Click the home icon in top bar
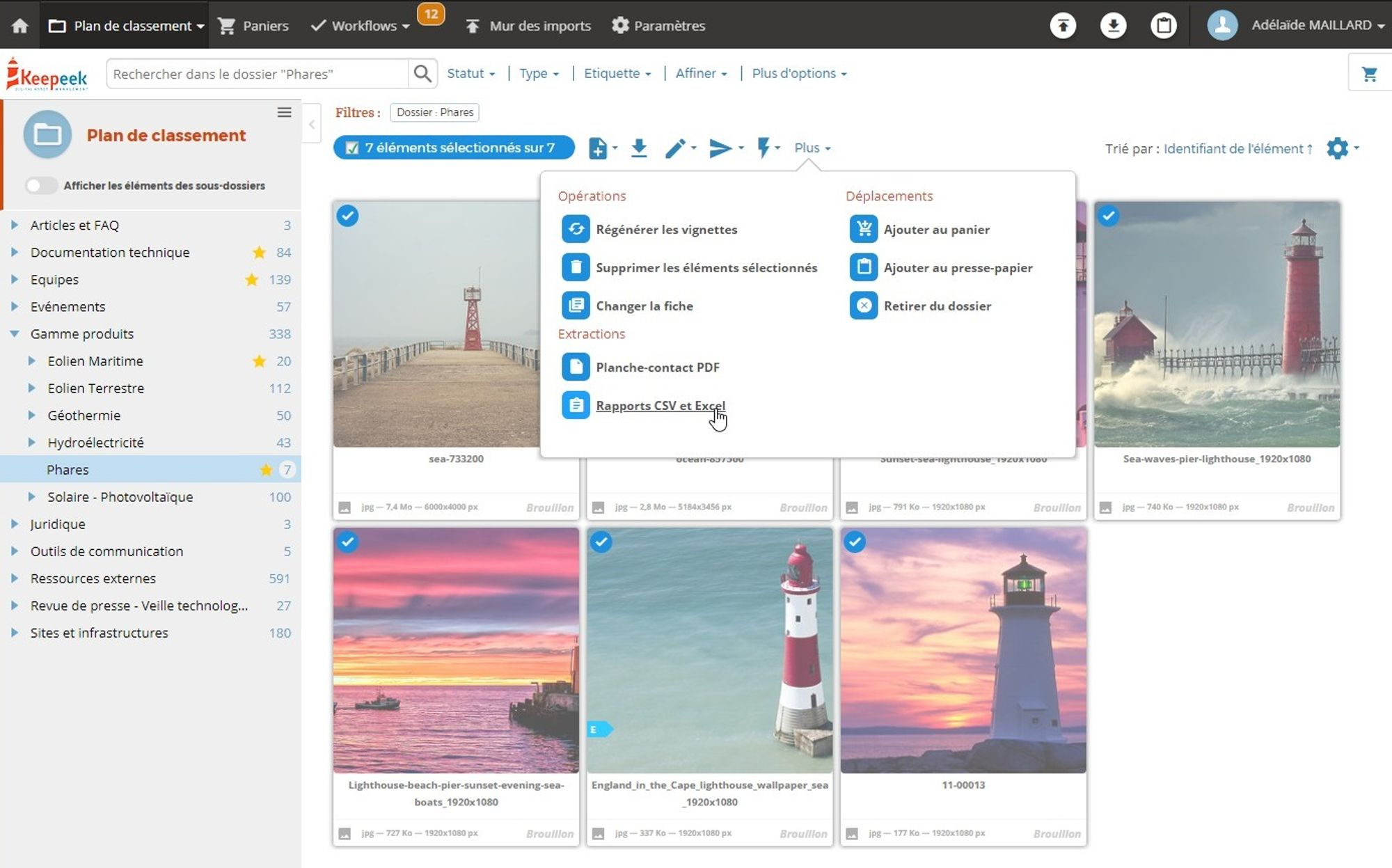 click(x=19, y=26)
